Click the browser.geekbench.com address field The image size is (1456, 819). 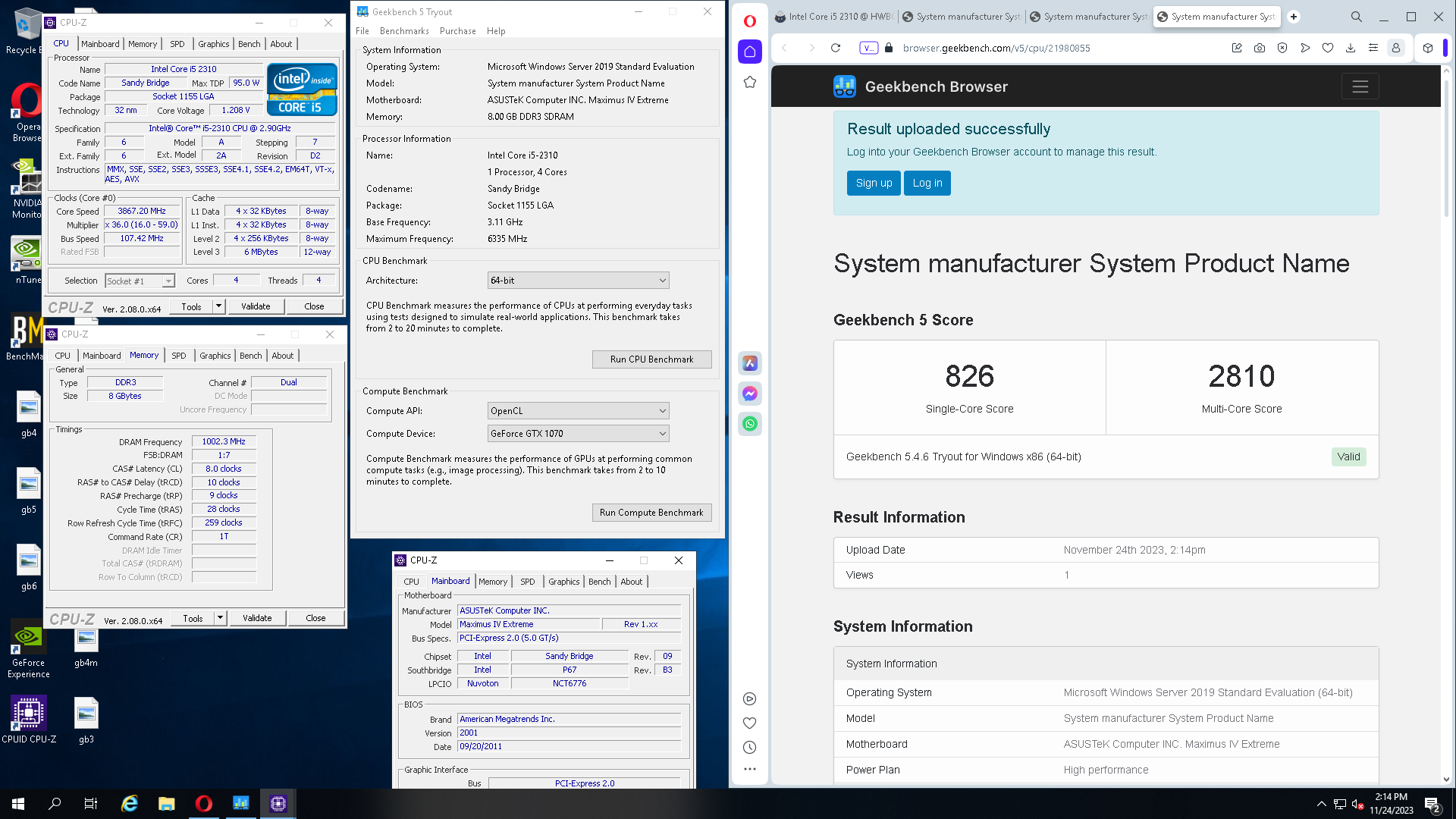coord(996,48)
